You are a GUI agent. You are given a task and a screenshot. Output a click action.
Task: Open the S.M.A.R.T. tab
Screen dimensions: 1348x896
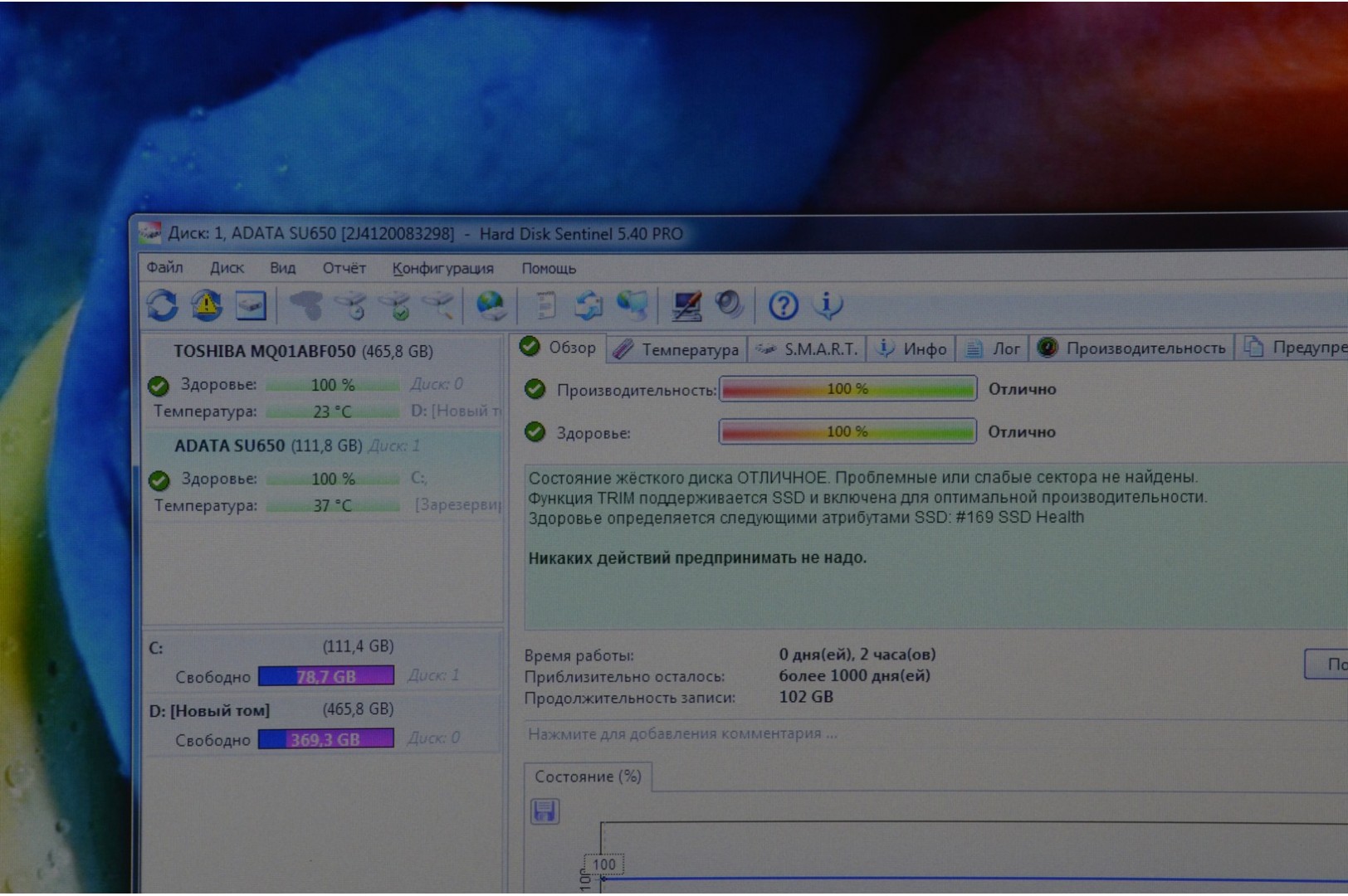point(807,349)
